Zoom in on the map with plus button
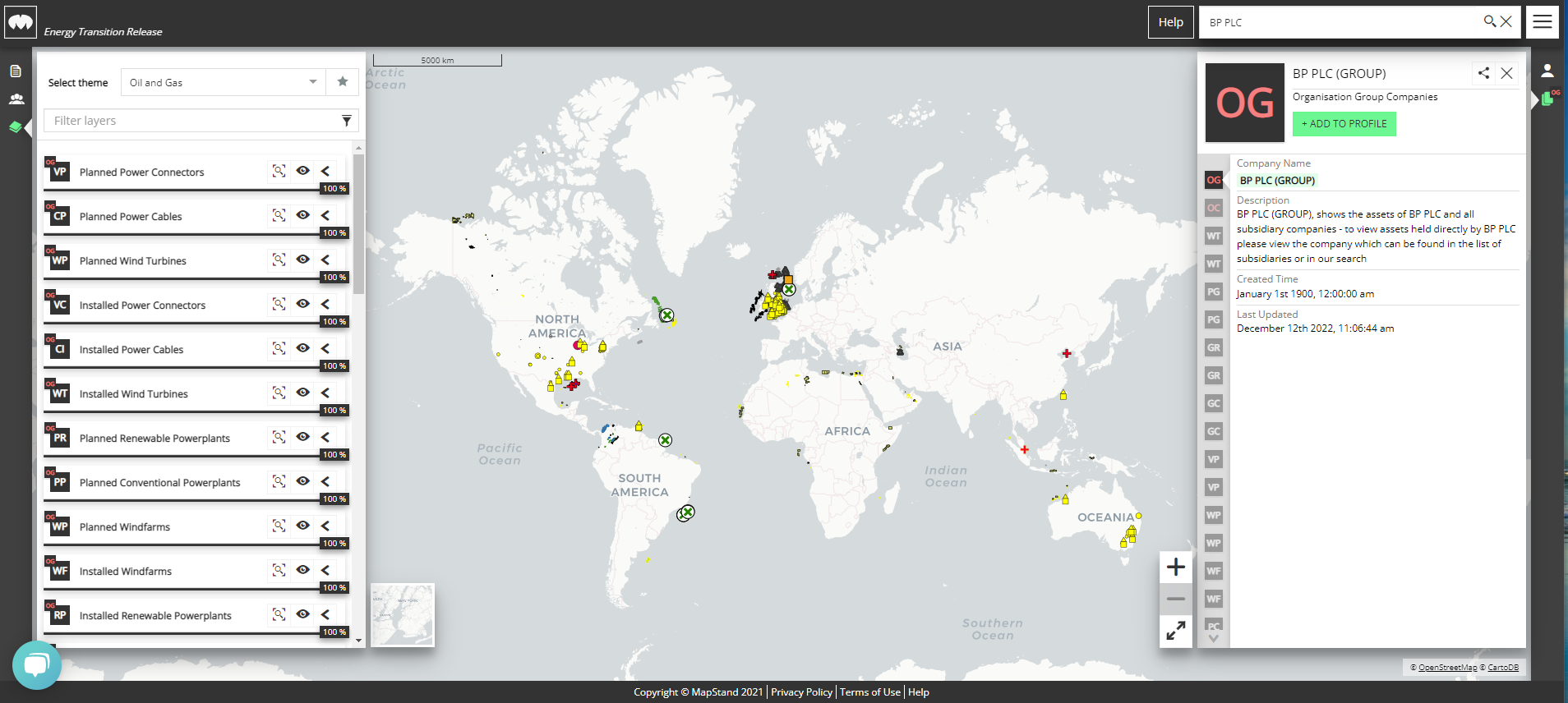 click(x=1176, y=567)
